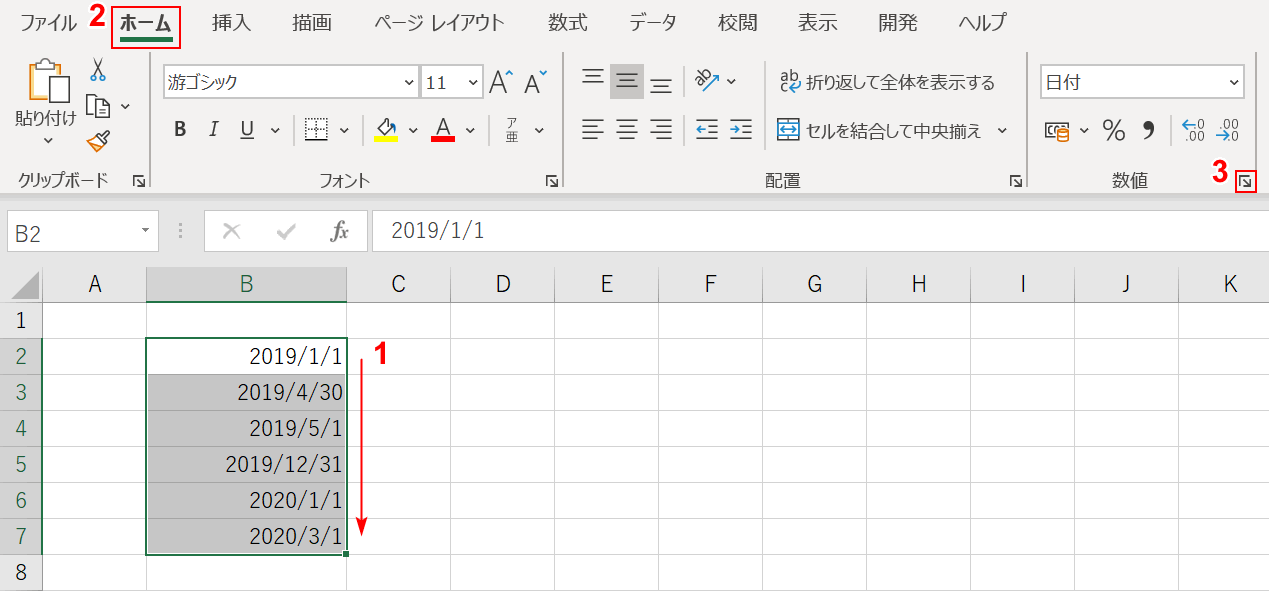1269x591 pixels.
Task: Toggle italic formatting with I
Action: click(213, 129)
